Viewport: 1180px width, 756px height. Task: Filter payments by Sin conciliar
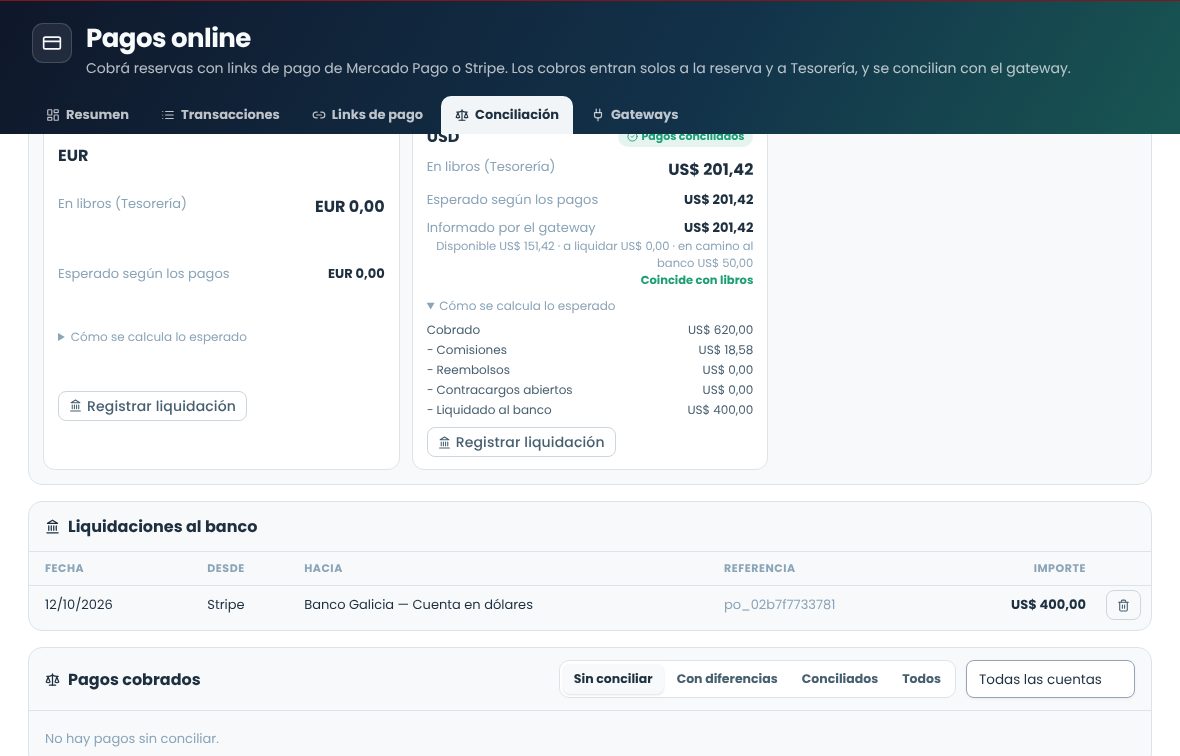click(x=613, y=679)
